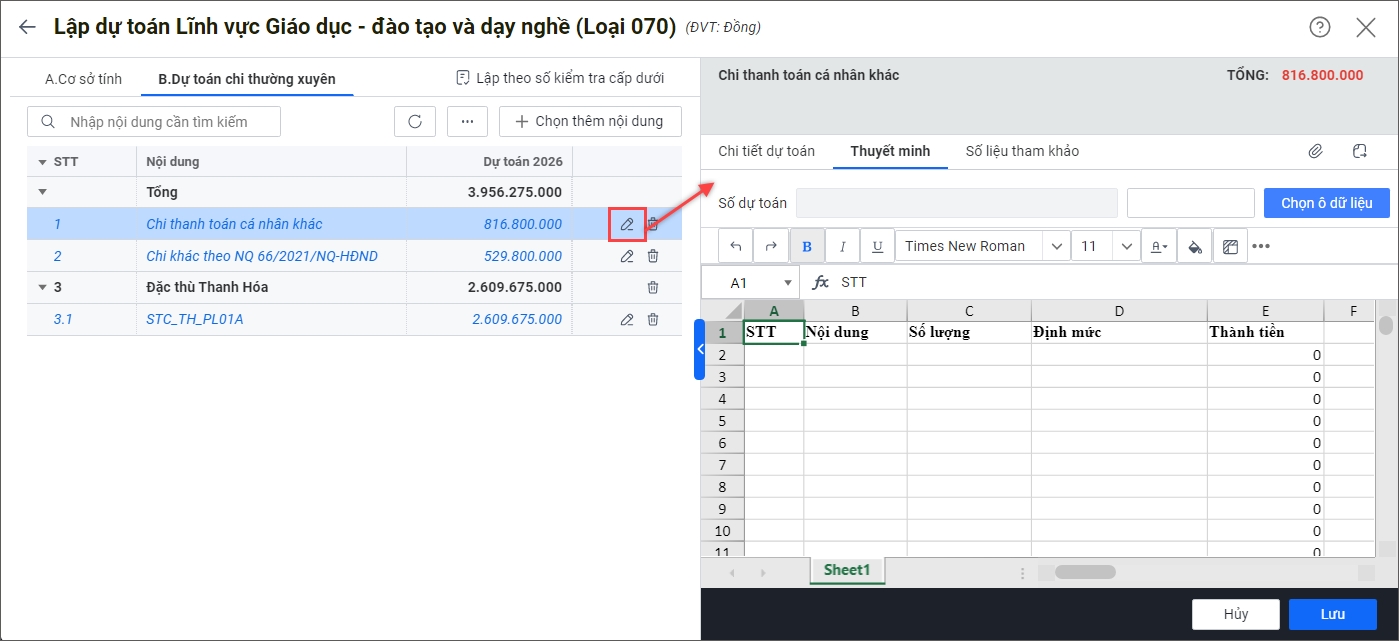Click the redo arrow in the spreadsheet toolbar

tap(771, 246)
